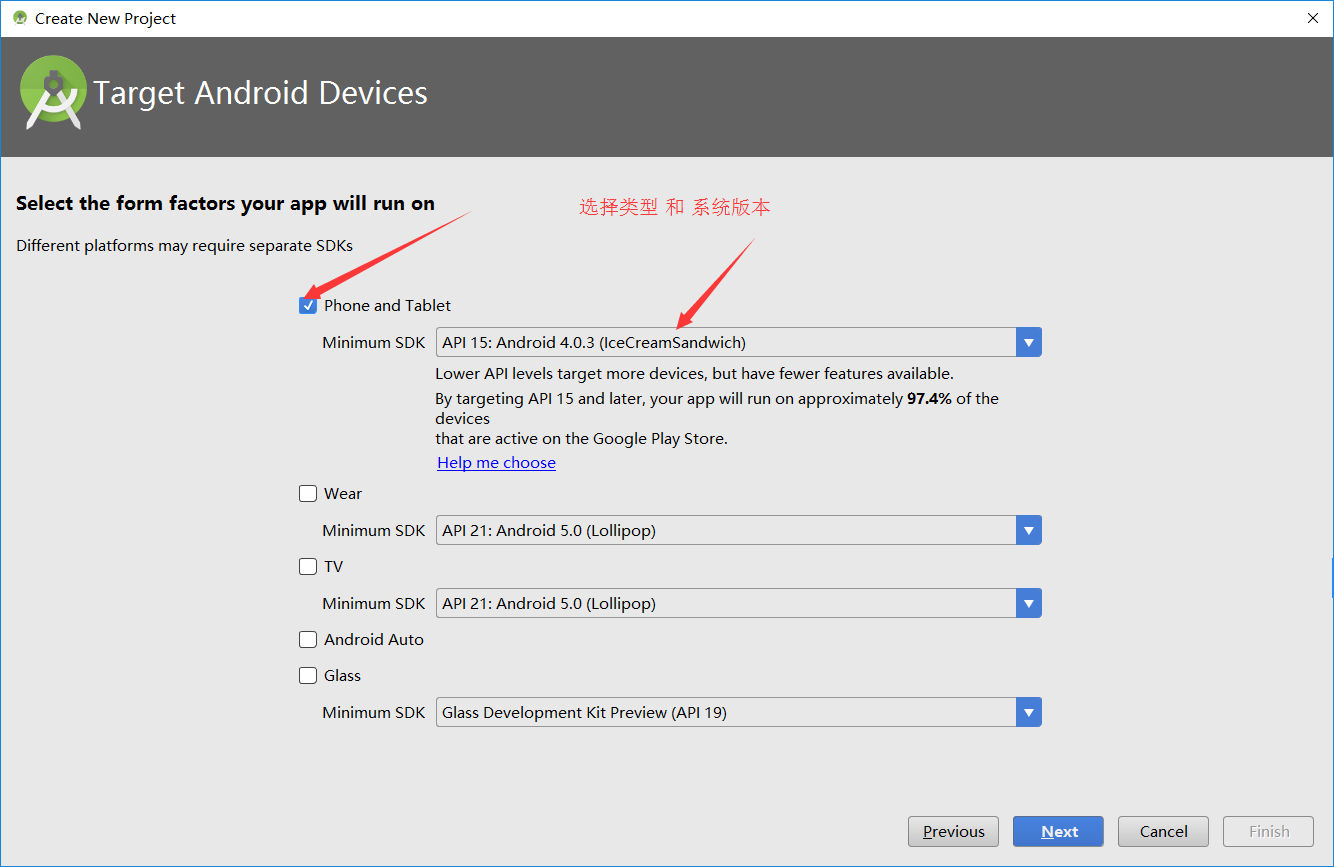Click the Wear label text
Image resolution: width=1334 pixels, height=867 pixels.
click(343, 494)
